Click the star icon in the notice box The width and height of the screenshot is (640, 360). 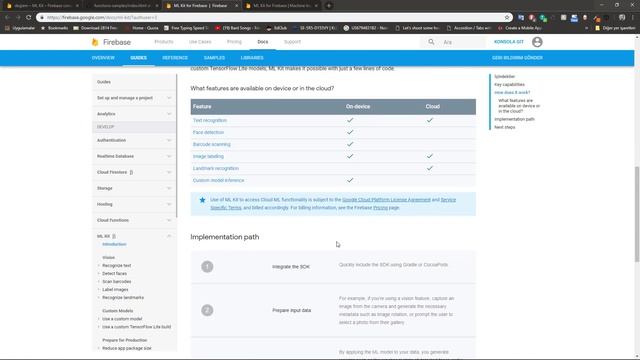[202, 200]
